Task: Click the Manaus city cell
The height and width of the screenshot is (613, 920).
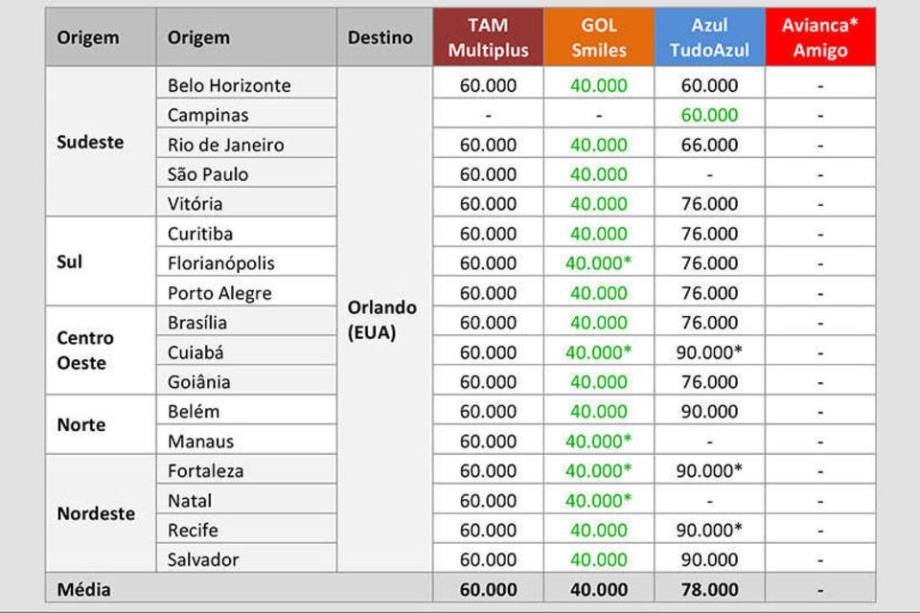Action: click(201, 442)
